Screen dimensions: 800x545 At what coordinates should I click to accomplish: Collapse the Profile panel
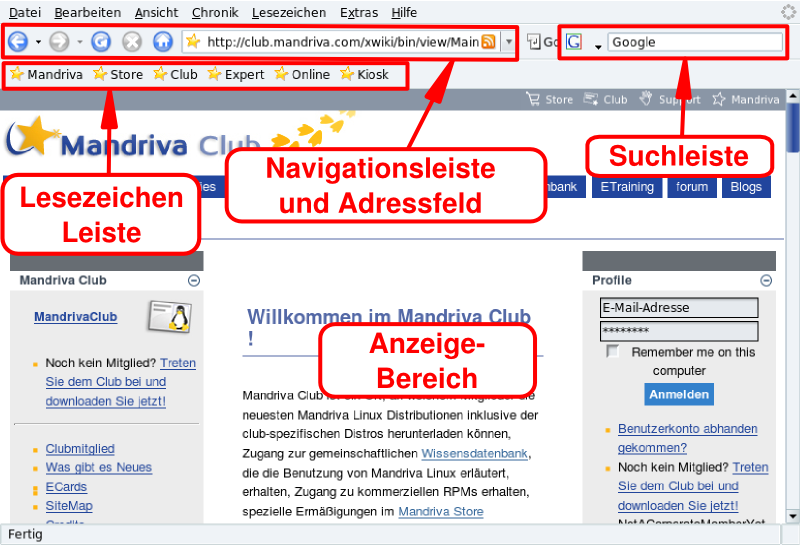(766, 280)
